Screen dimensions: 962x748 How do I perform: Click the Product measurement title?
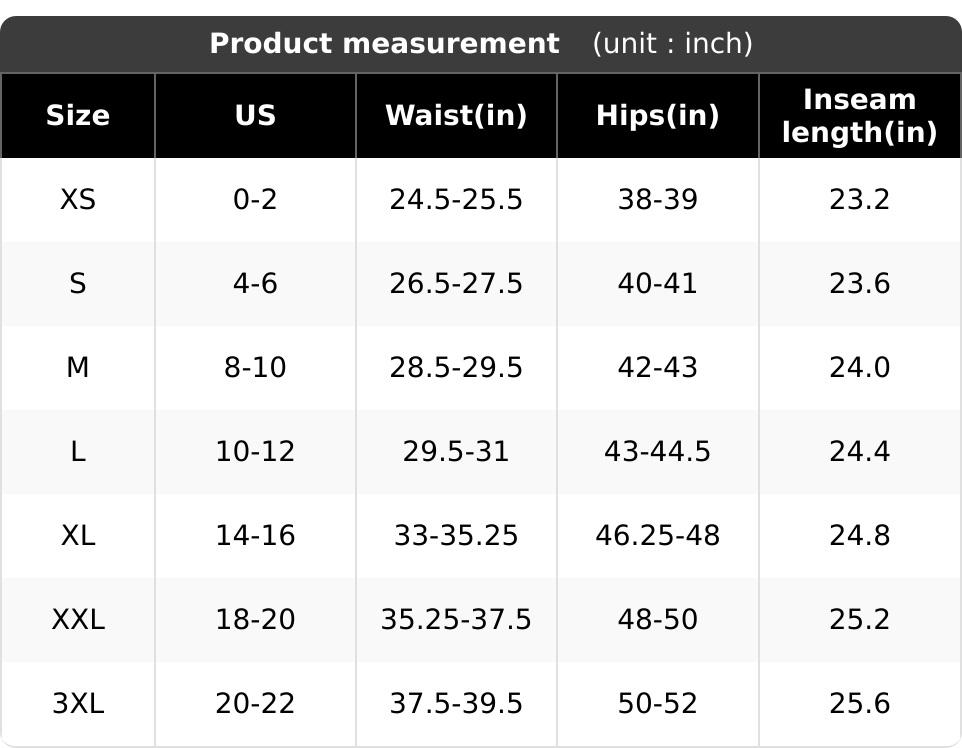[385, 44]
